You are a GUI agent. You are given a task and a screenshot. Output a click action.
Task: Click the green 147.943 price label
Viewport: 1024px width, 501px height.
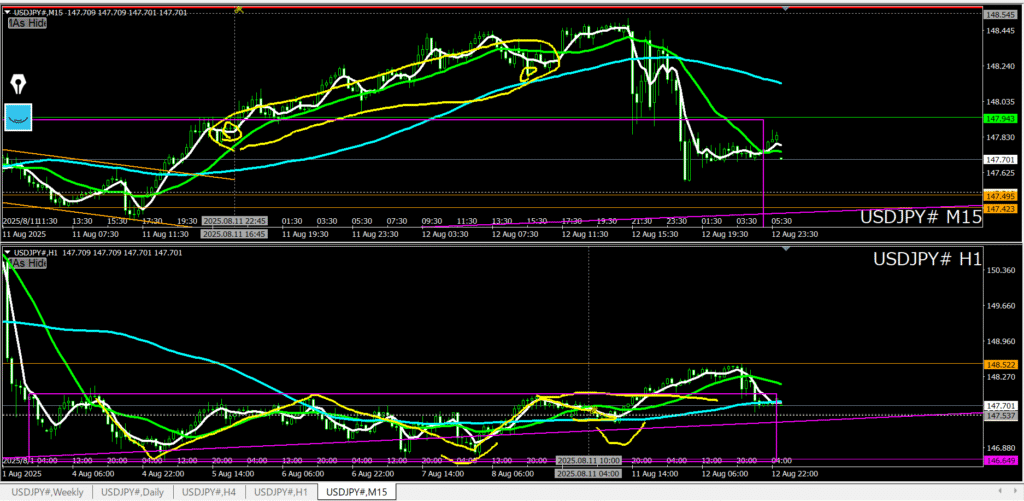[x=1000, y=119]
